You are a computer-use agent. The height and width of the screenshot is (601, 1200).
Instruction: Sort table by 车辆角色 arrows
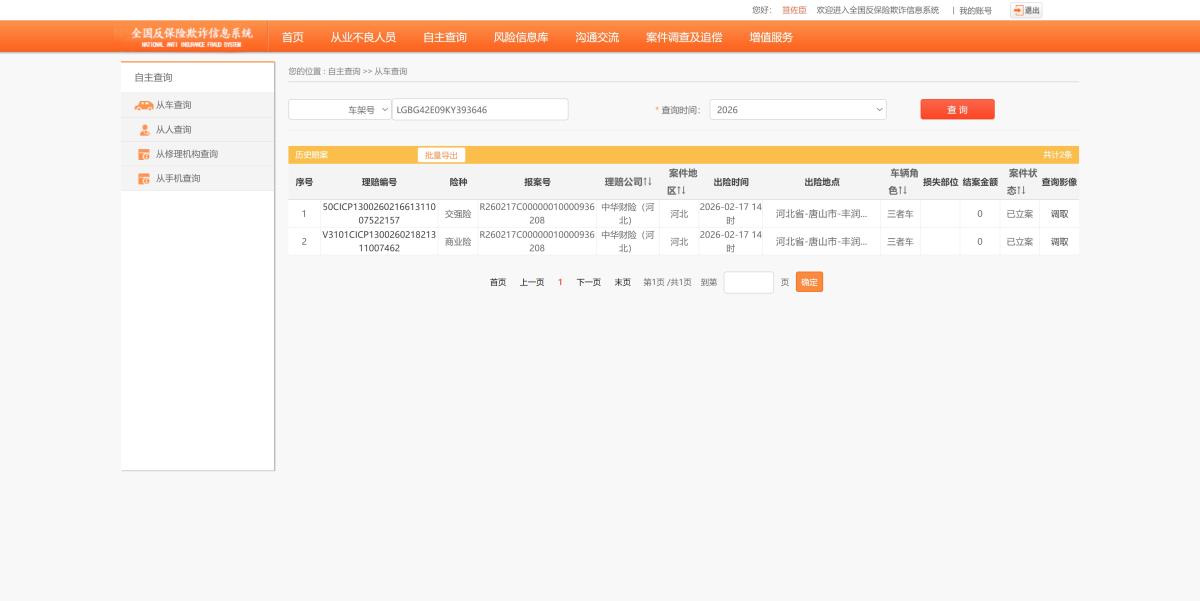tap(903, 191)
